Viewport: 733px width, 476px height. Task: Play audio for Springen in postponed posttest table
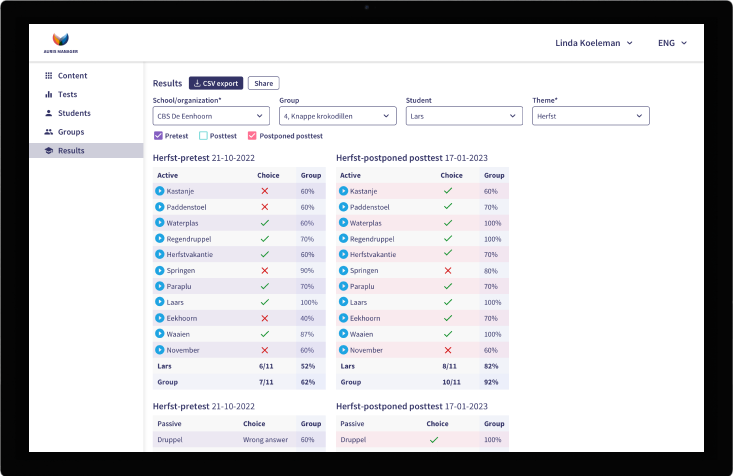point(344,270)
